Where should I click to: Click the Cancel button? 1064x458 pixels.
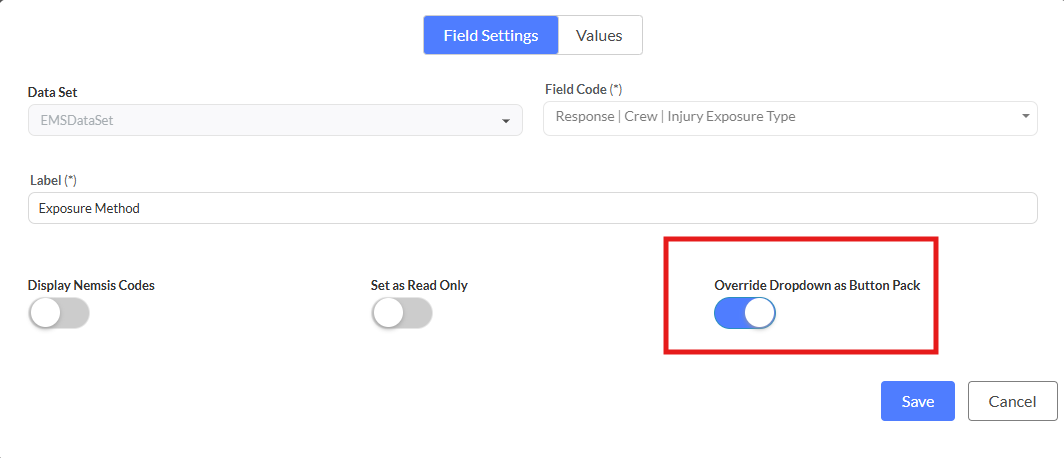[1011, 401]
